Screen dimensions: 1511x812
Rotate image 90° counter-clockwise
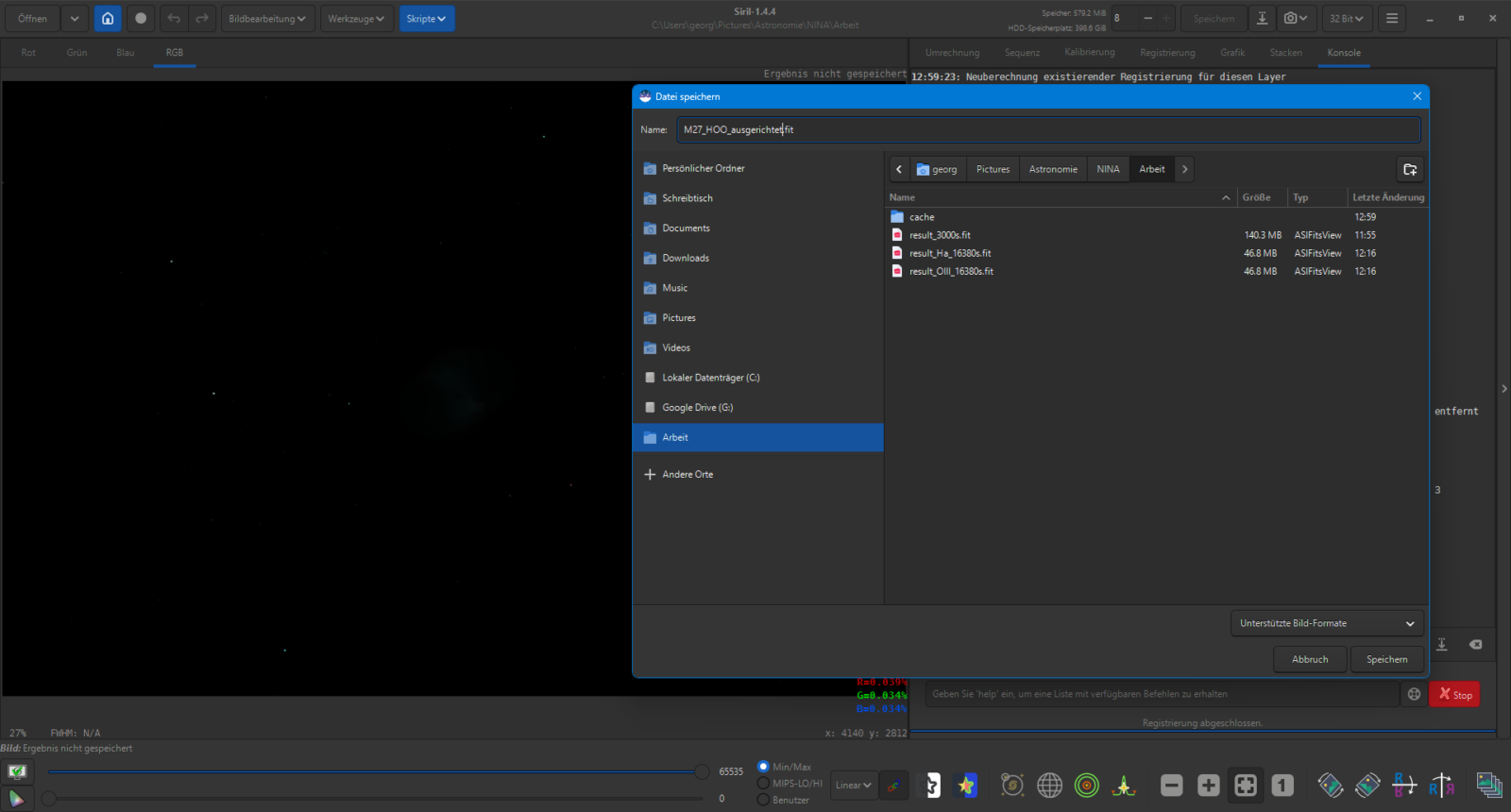tap(1331, 786)
